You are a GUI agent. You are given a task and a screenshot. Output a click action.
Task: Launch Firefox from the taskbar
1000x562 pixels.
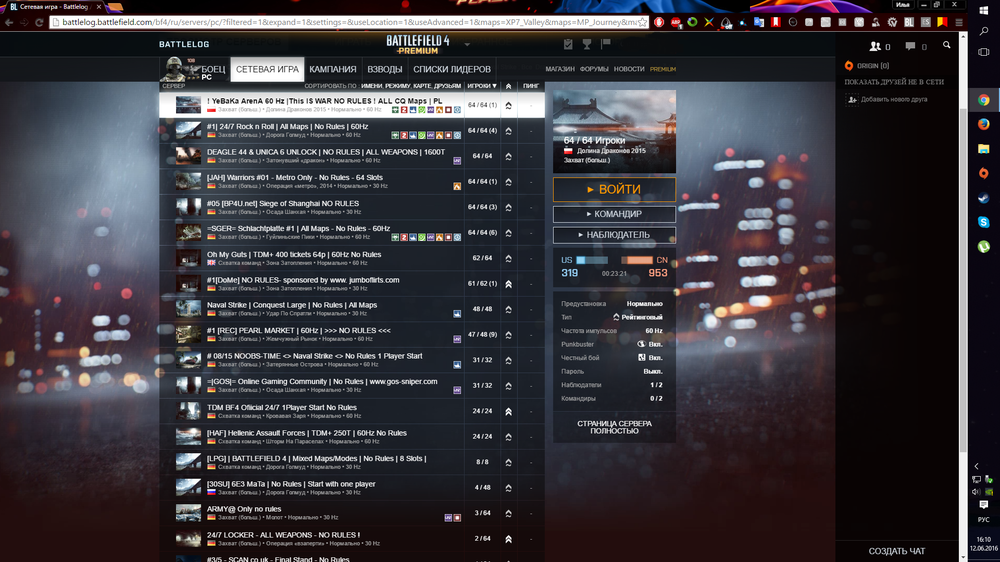[984, 124]
